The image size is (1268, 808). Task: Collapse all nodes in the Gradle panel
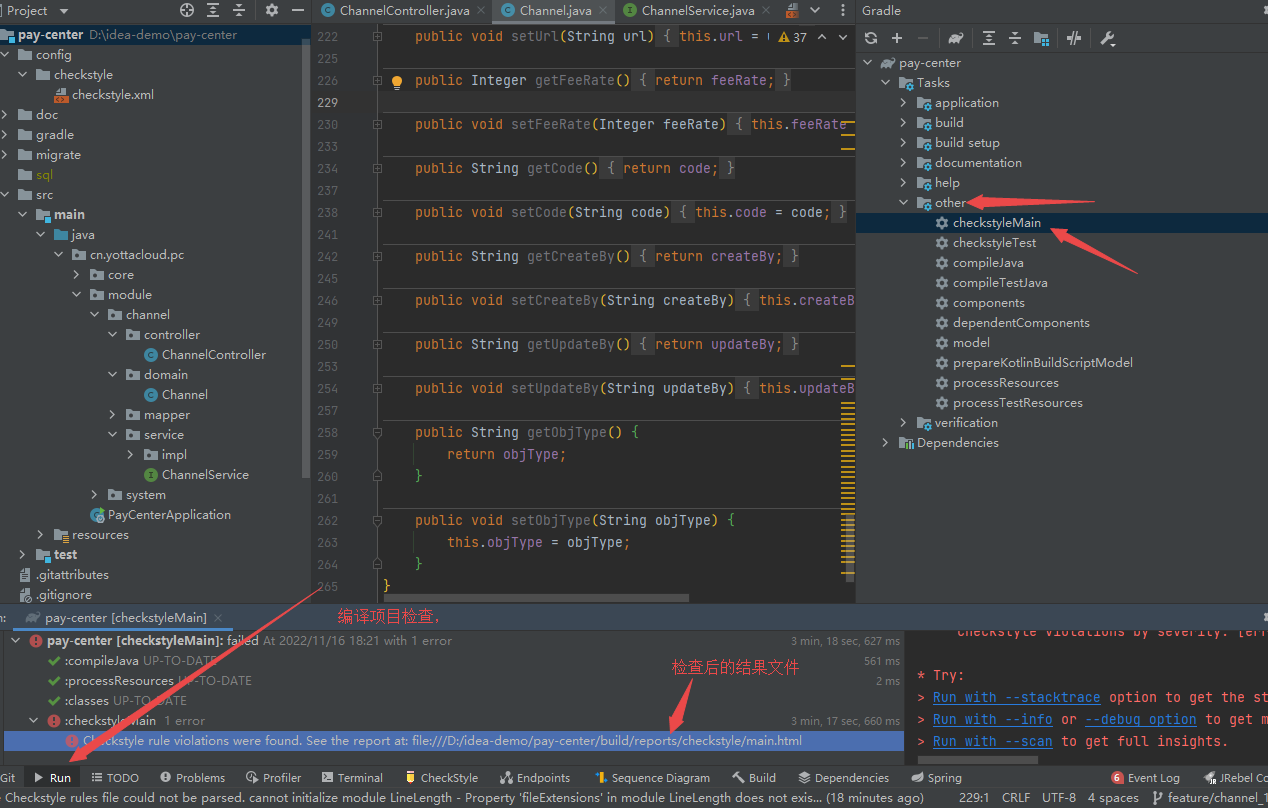tap(1015, 38)
